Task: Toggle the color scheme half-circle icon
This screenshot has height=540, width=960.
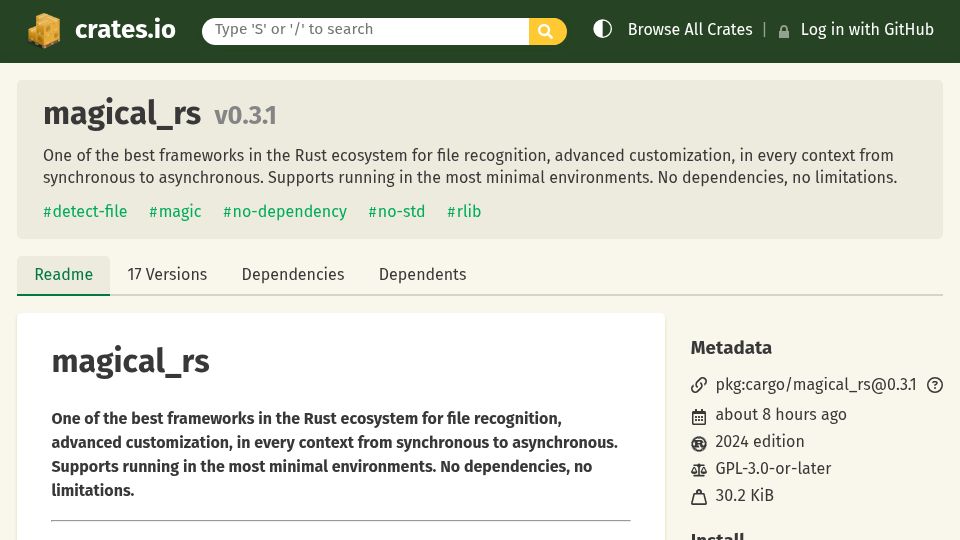Action: tap(602, 29)
